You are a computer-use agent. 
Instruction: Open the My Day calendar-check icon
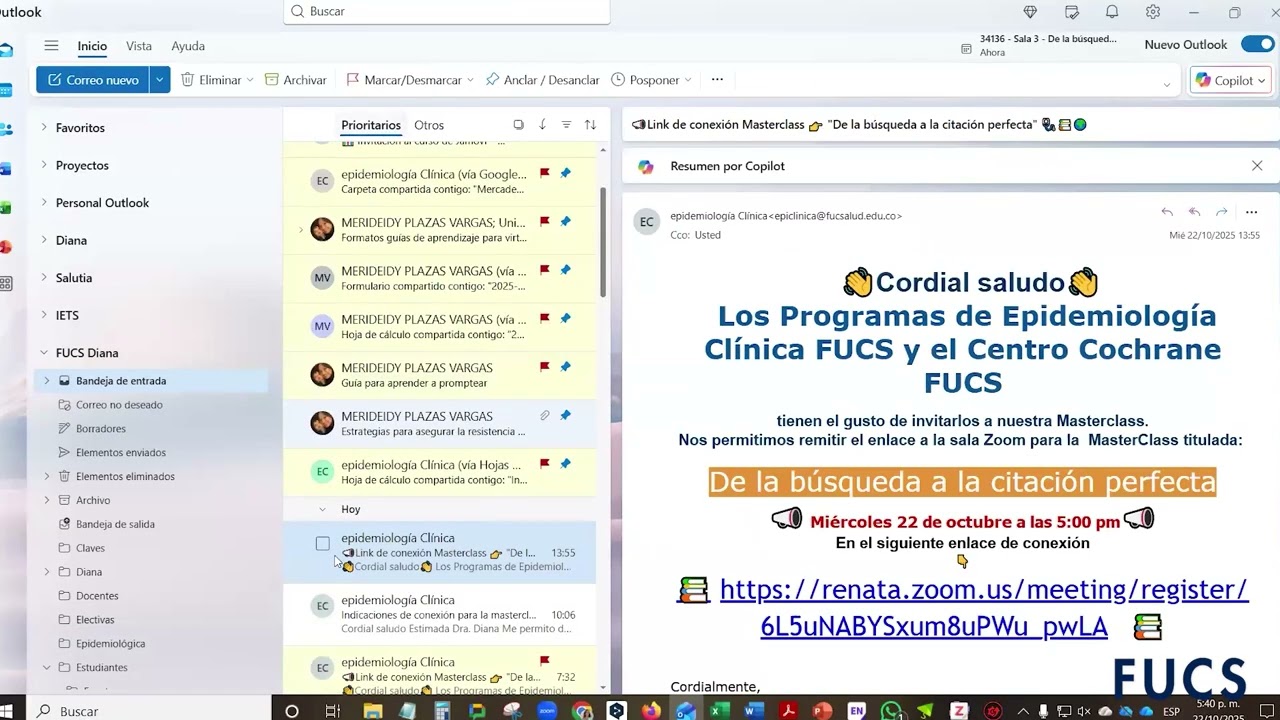[1072, 12]
